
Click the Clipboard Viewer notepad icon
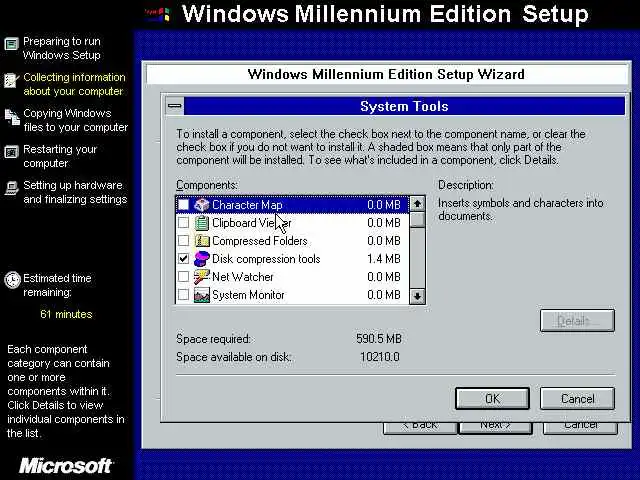pos(201,223)
